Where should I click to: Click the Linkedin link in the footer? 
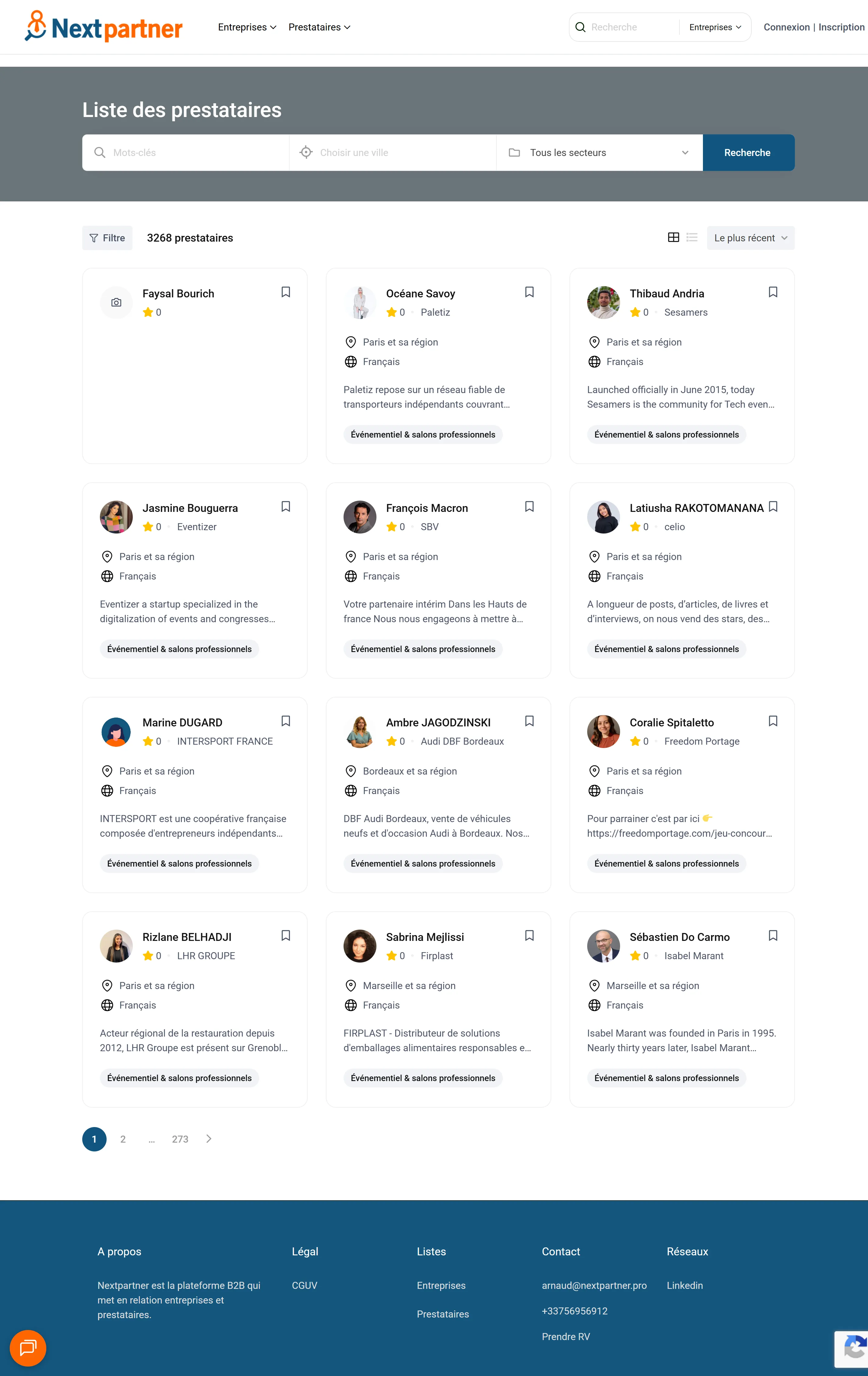coord(684,1285)
